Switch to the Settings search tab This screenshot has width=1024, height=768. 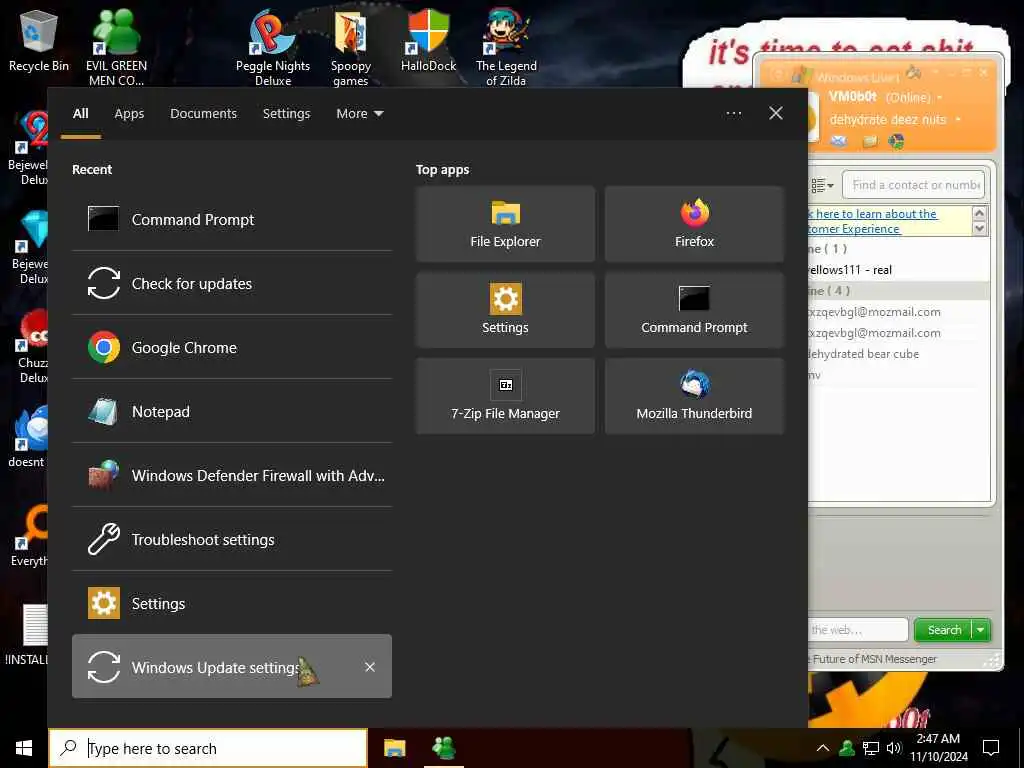tap(287, 114)
